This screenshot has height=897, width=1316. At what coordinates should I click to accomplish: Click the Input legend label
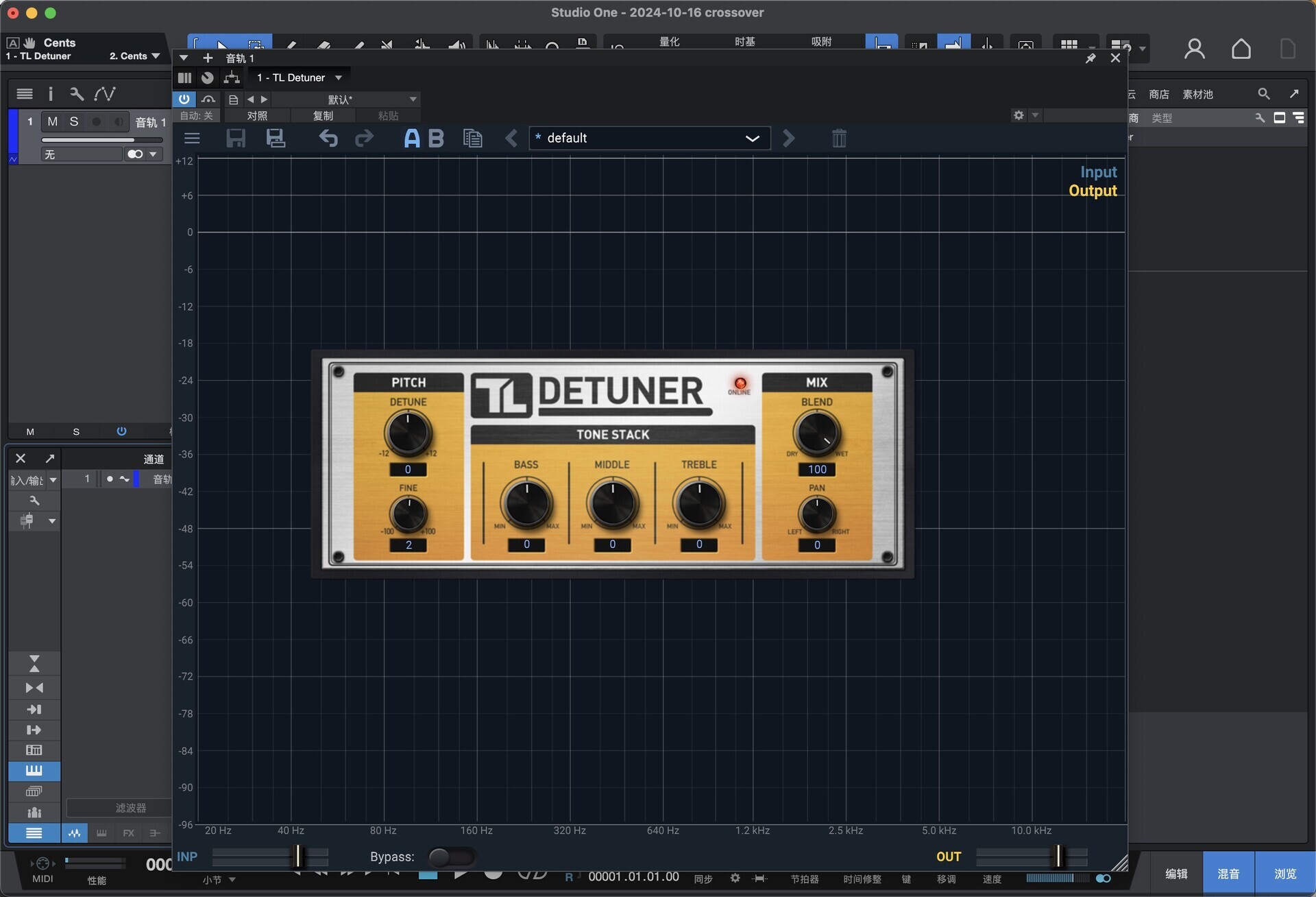tap(1099, 172)
